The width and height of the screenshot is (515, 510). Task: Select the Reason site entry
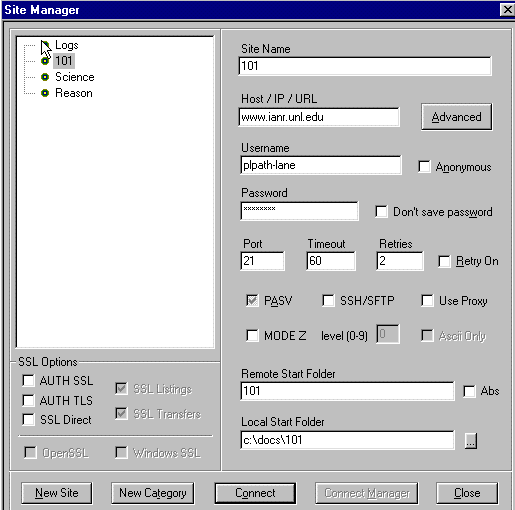pos(74,93)
